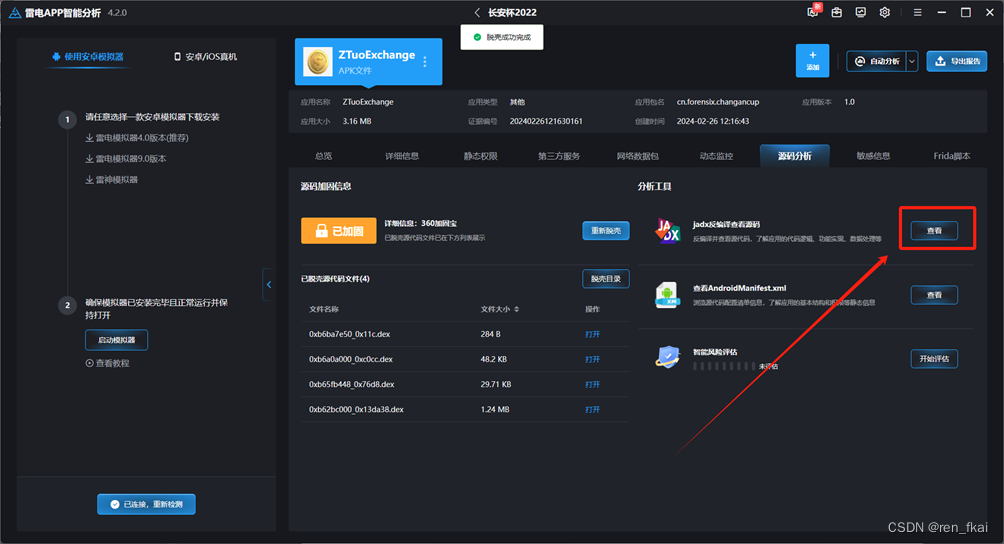Download 雷电模拟器9.0版本
Viewport: 1004px width, 544px height.
coord(126,159)
